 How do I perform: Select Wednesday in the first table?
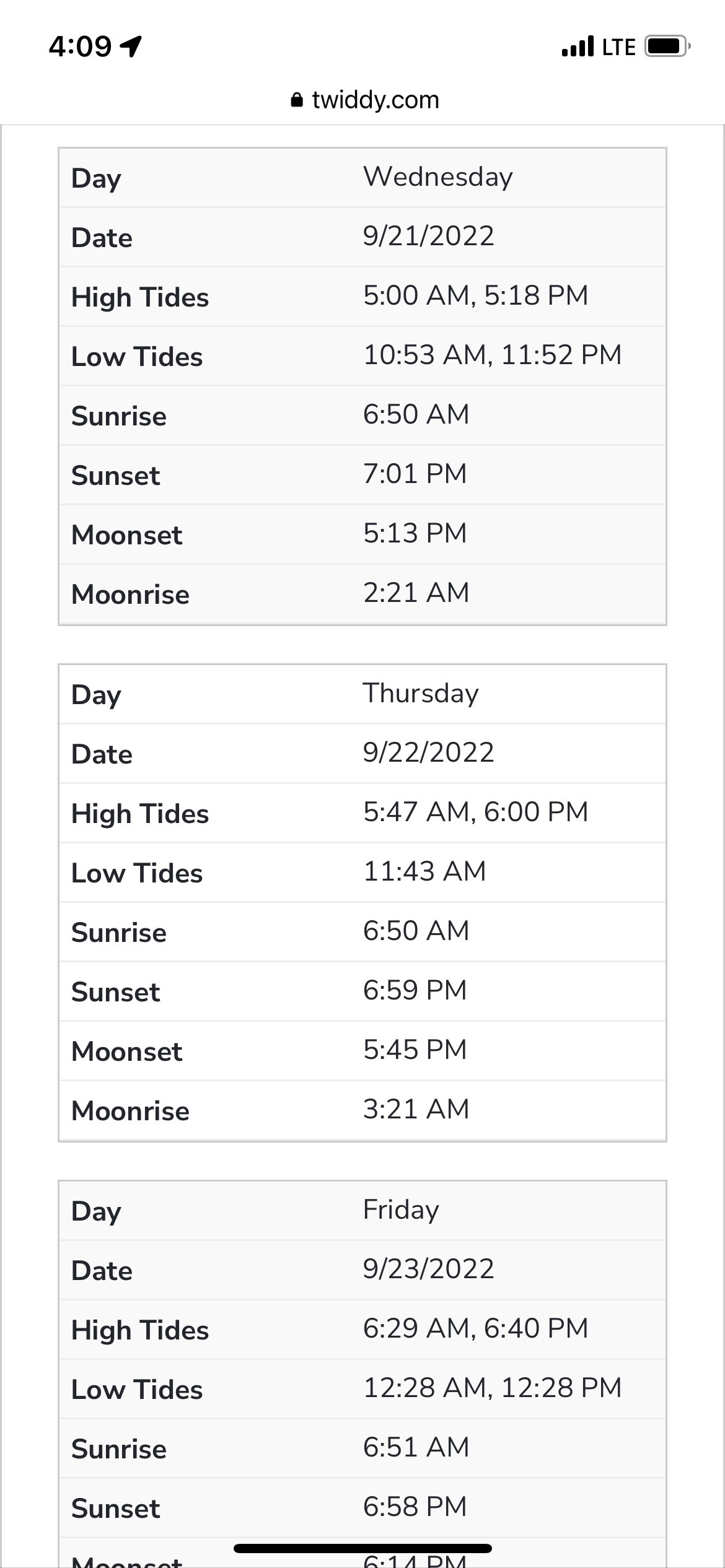(x=437, y=177)
